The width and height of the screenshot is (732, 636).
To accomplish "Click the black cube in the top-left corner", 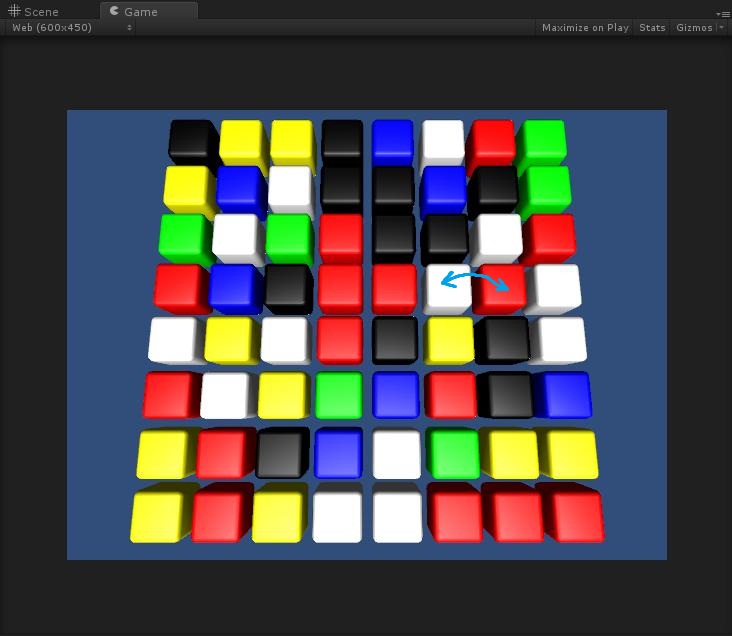I will point(190,140).
